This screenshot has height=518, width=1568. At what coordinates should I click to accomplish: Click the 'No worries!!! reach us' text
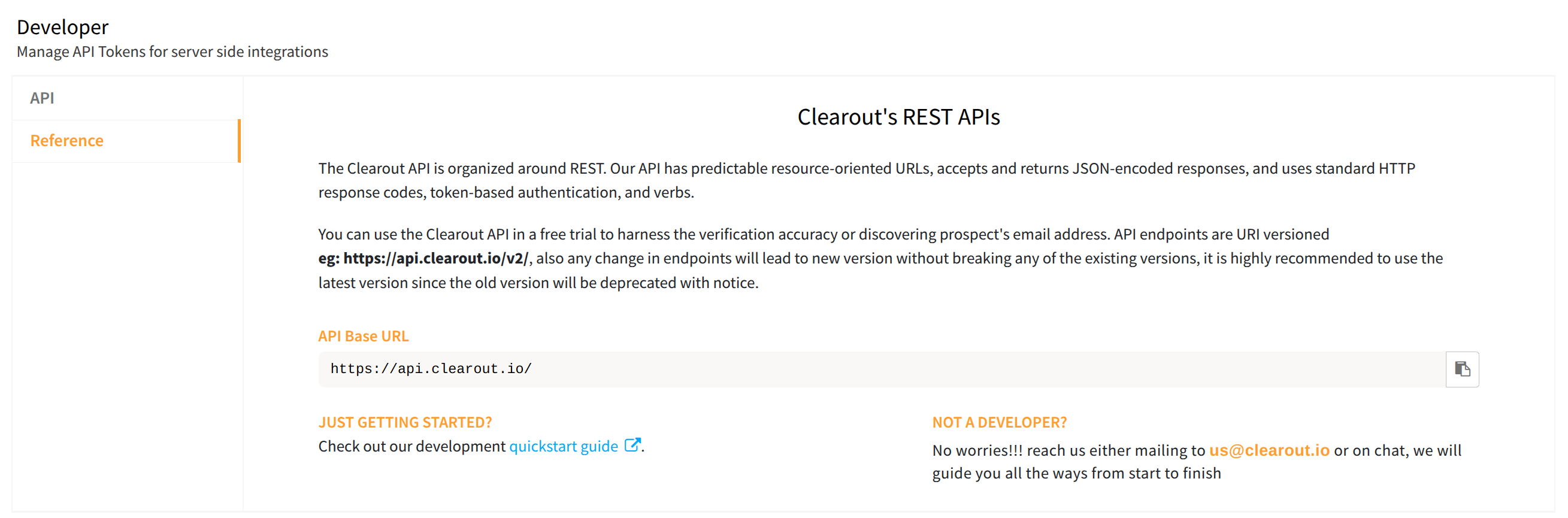tap(1068, 451)
